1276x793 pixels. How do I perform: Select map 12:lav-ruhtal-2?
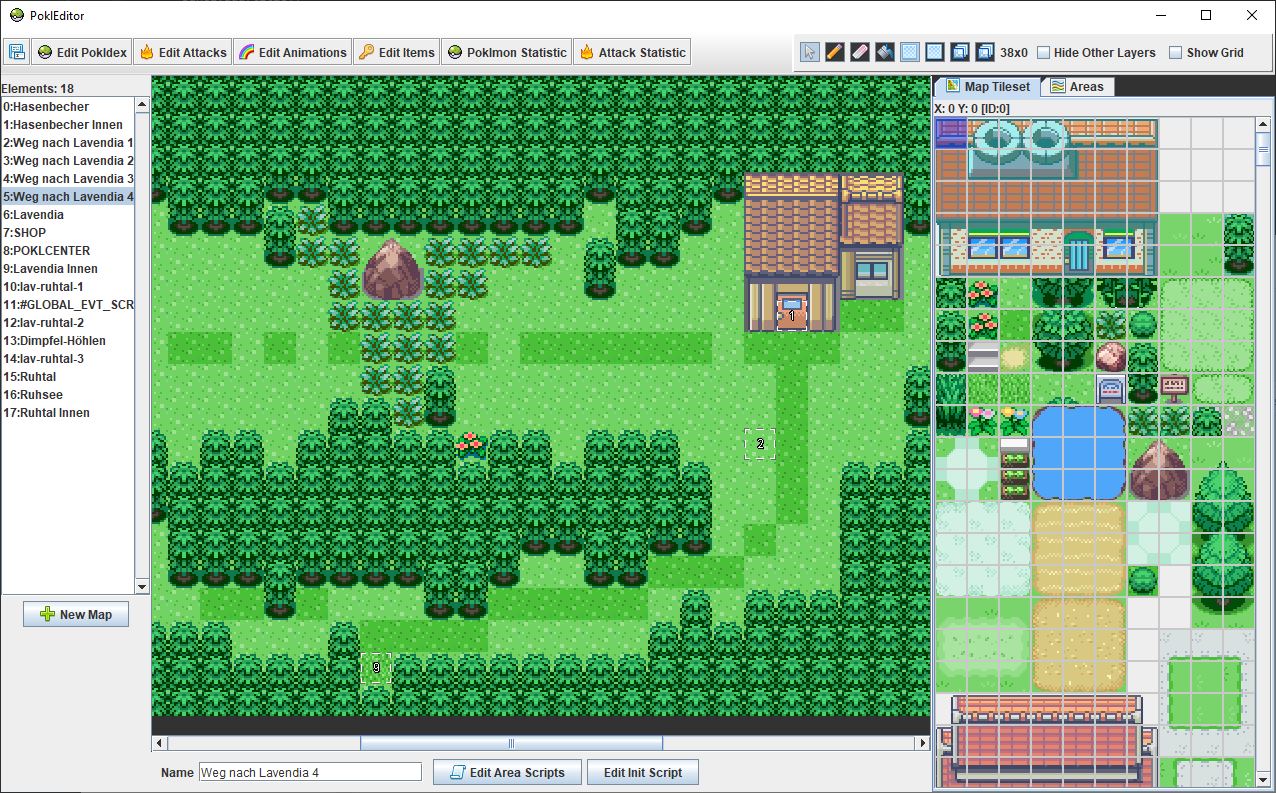68,322
